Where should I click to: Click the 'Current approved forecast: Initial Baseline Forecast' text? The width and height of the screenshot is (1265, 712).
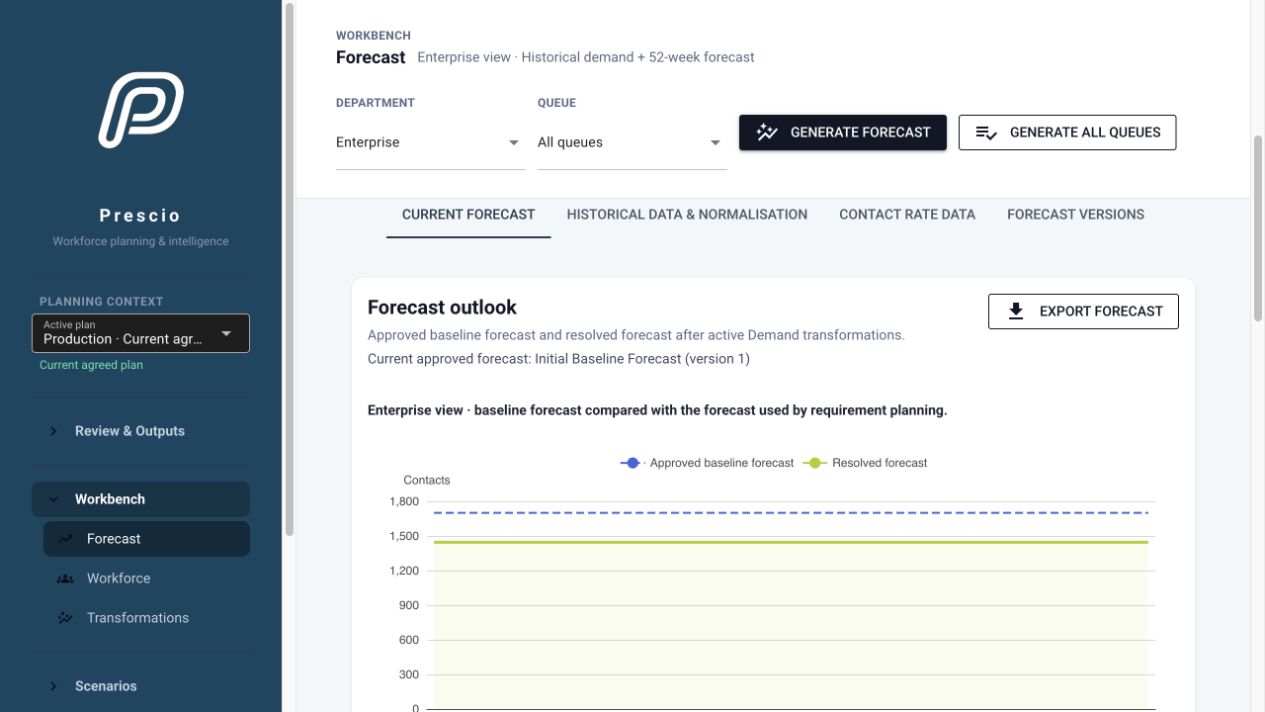pyautogui.click(x=558, y=359)
